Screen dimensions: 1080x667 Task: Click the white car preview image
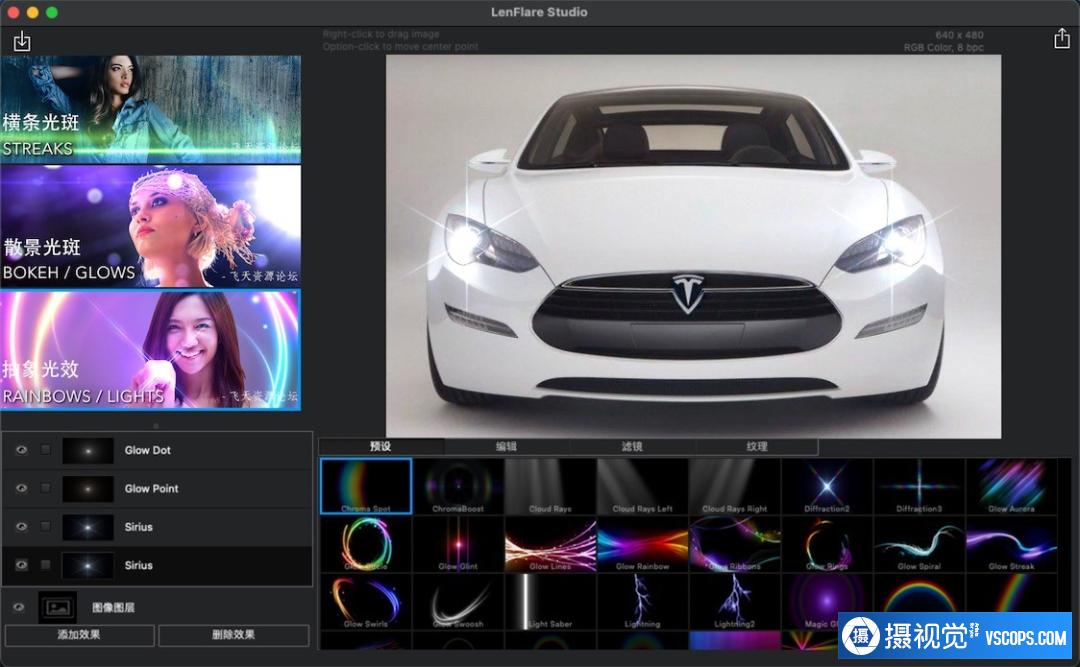click(x=694, y=246)
